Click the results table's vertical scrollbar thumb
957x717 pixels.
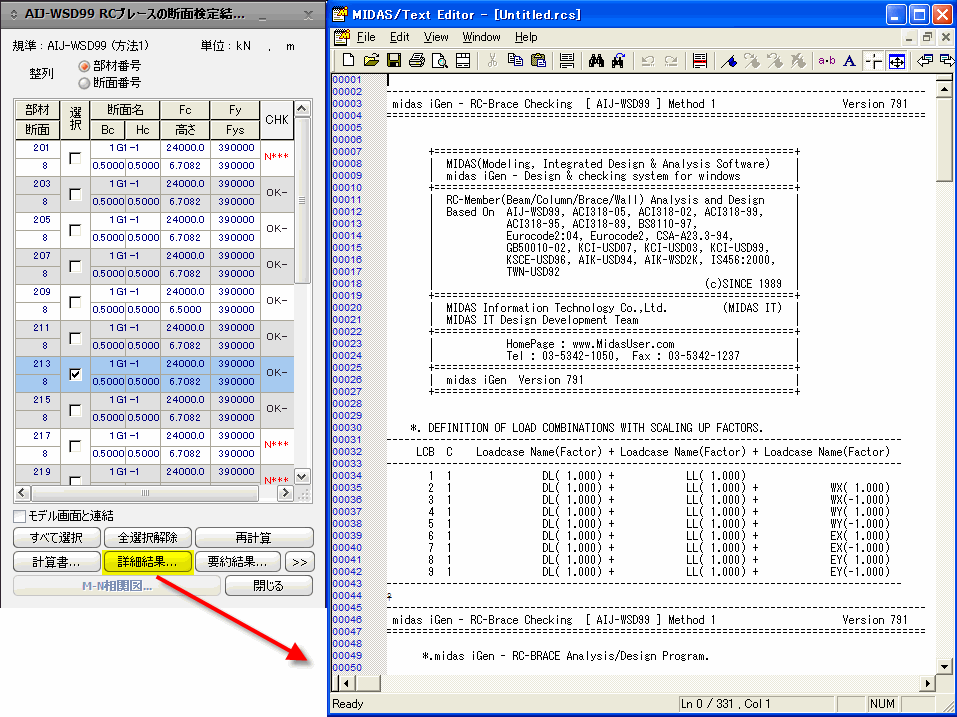(302, 200)
